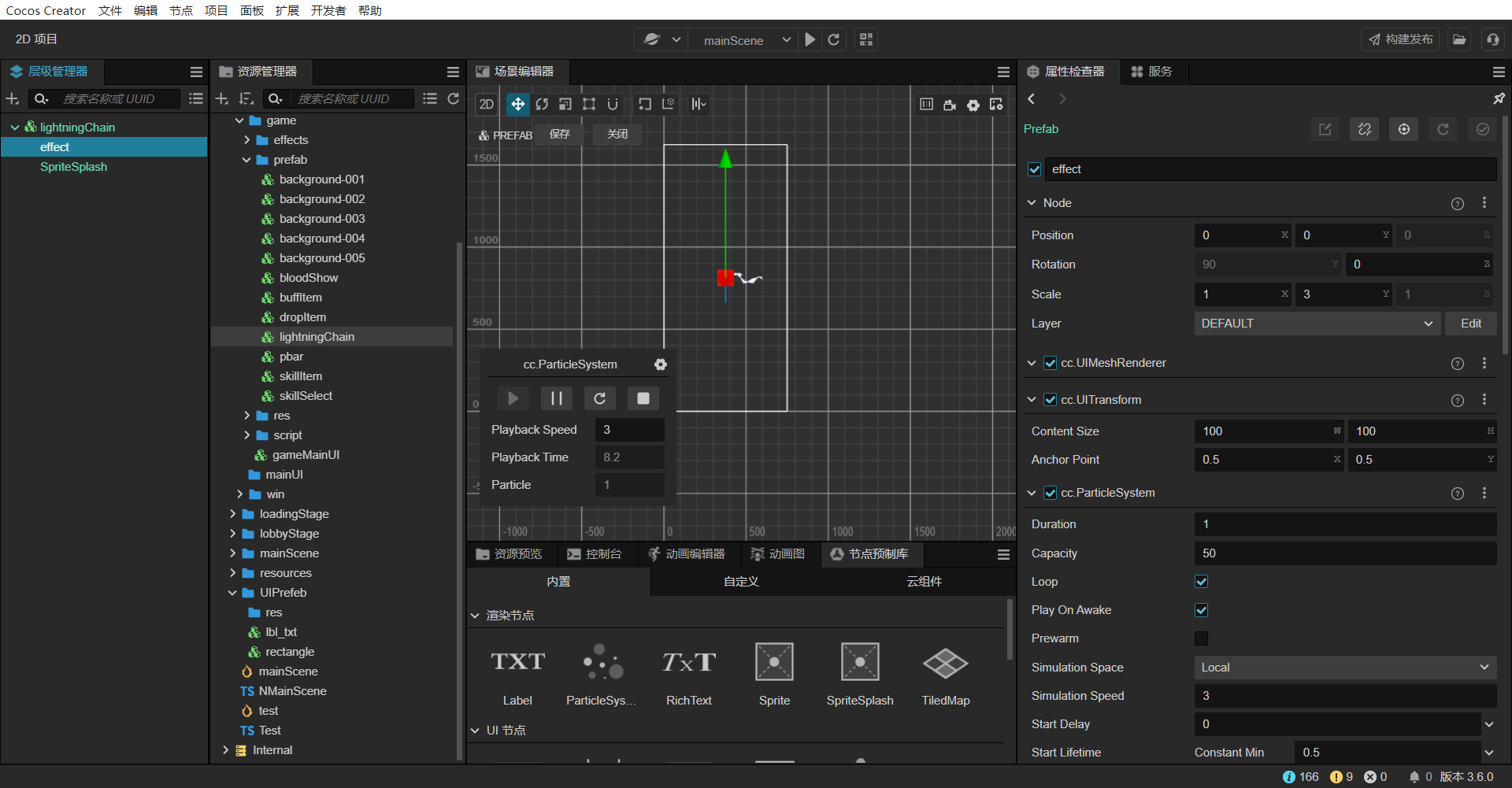The height and width of the screenshot is (788, 1512).
Task: Pin the inspector panel
Action: click(x=1499, y=98)
